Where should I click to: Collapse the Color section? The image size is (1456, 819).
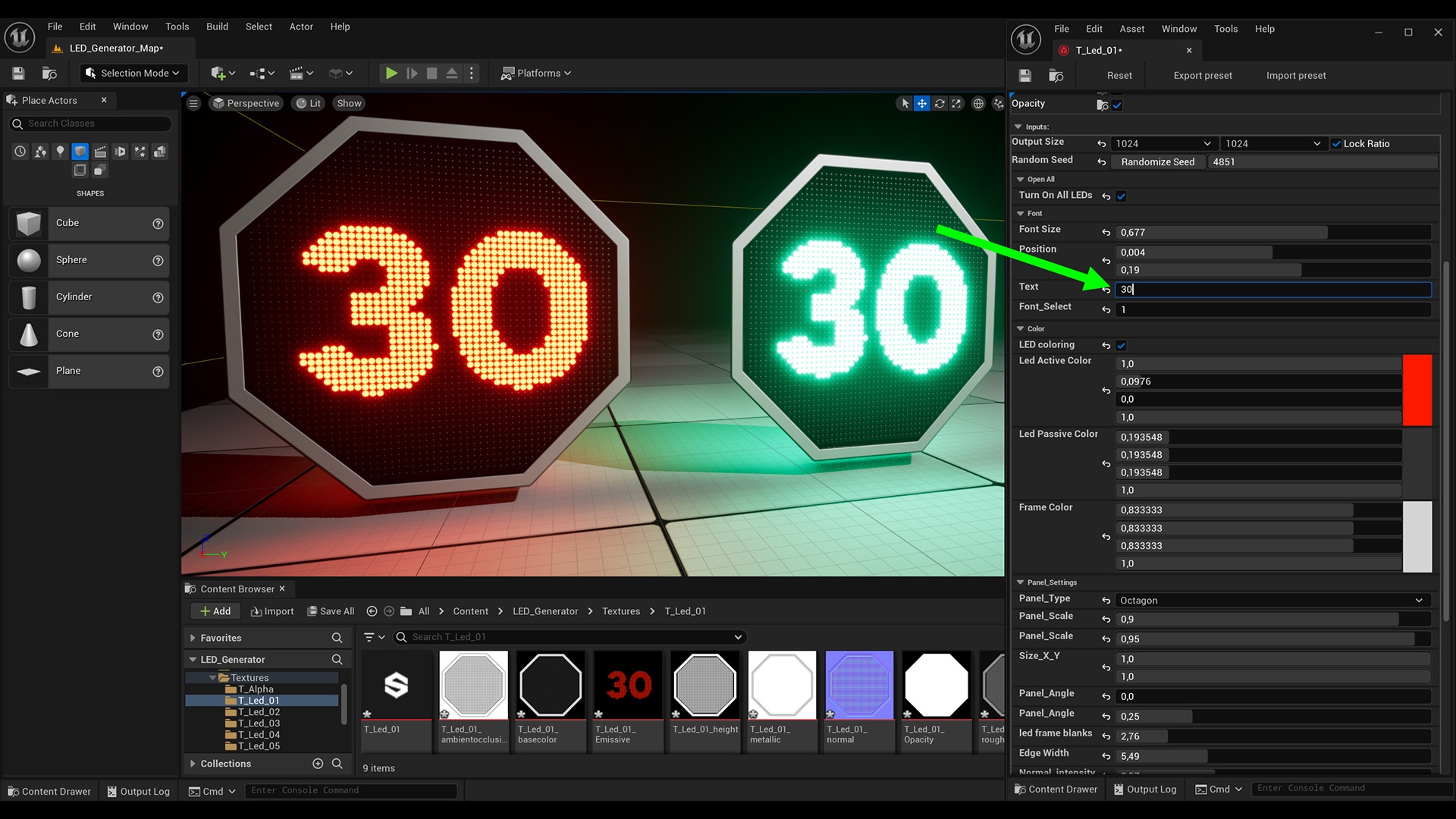coord(1021,328)
